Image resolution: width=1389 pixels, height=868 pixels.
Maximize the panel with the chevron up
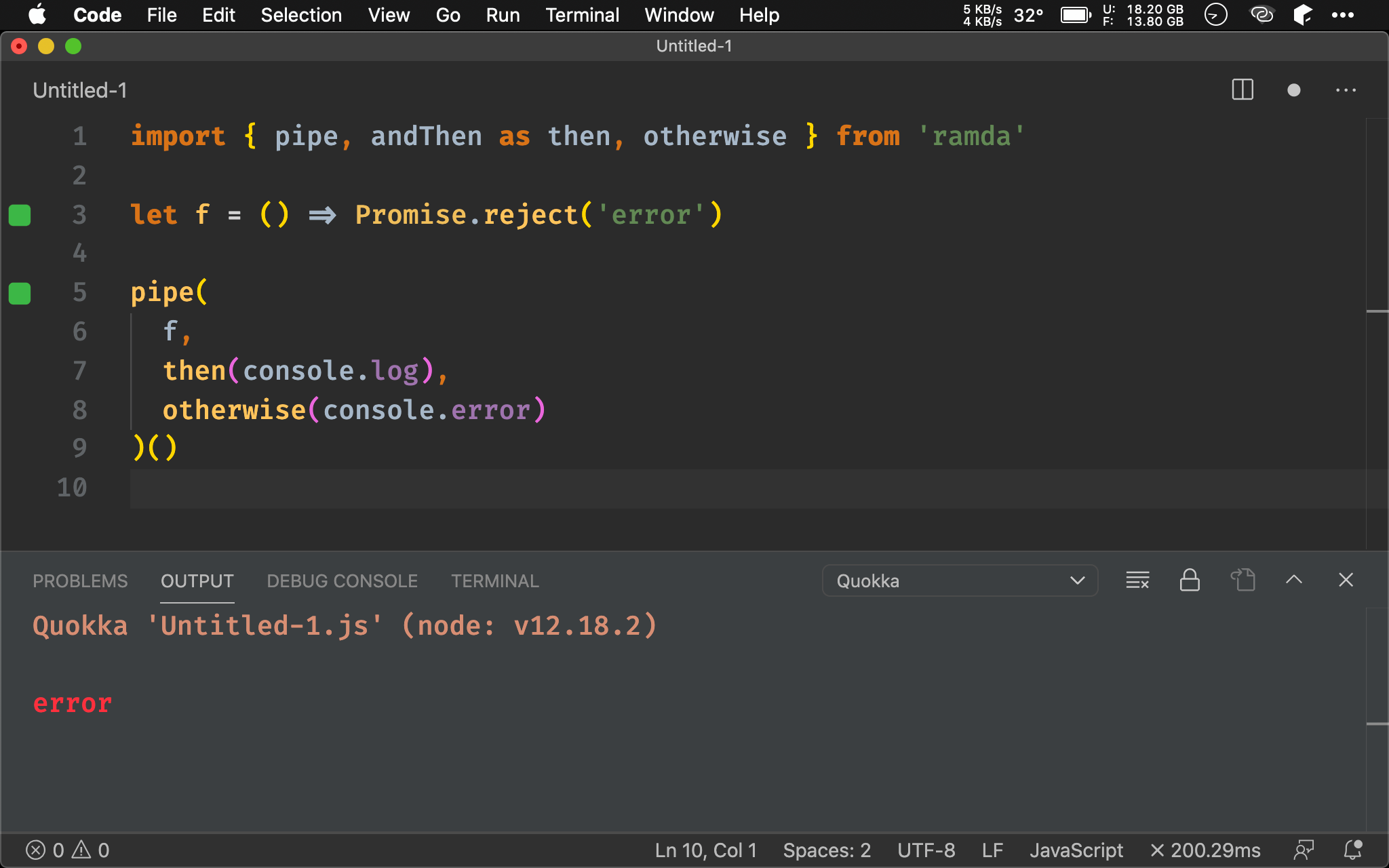1294,580
